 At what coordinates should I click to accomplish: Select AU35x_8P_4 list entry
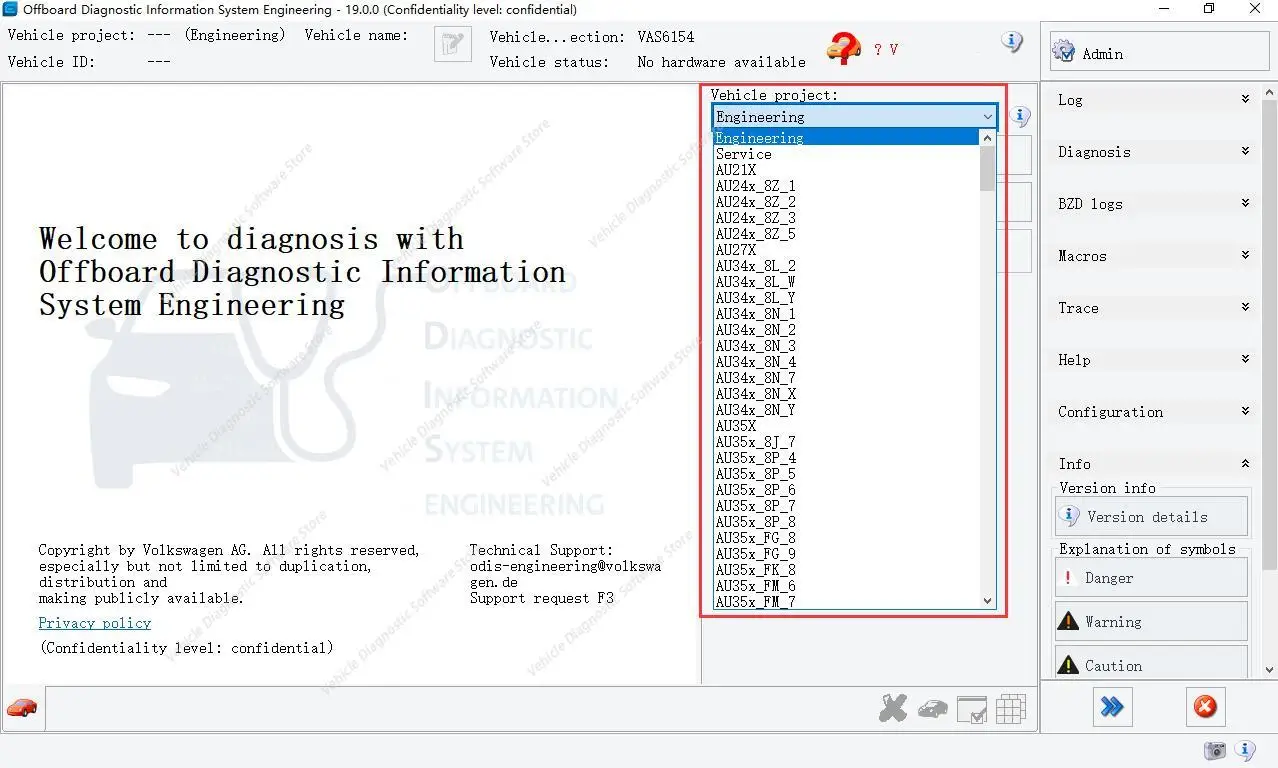click(846, 458)
